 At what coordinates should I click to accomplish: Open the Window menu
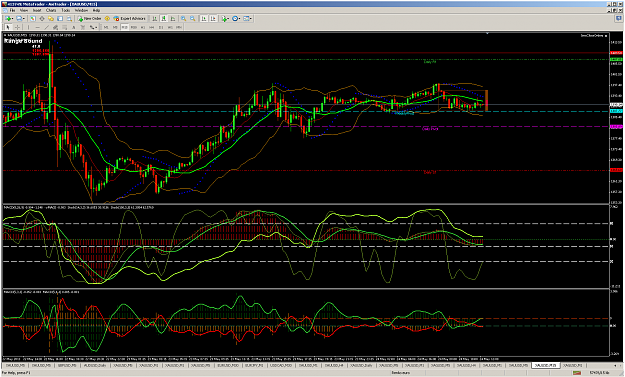click(x=82, y=10)
